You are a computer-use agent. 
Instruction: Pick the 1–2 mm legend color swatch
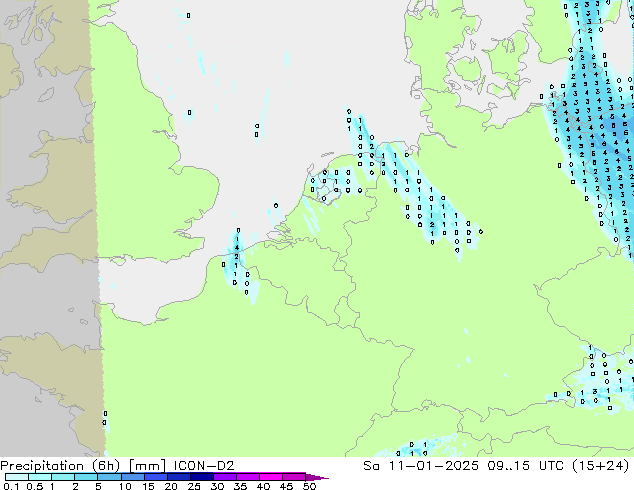point(63,477)
